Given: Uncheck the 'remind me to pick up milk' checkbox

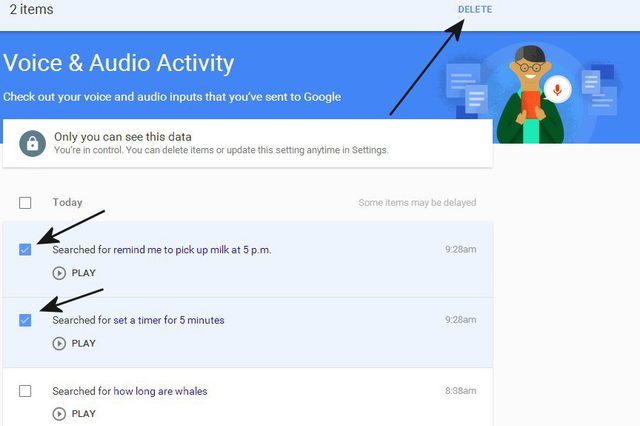Looking at the screenshot, I should (x=25, y=249).
